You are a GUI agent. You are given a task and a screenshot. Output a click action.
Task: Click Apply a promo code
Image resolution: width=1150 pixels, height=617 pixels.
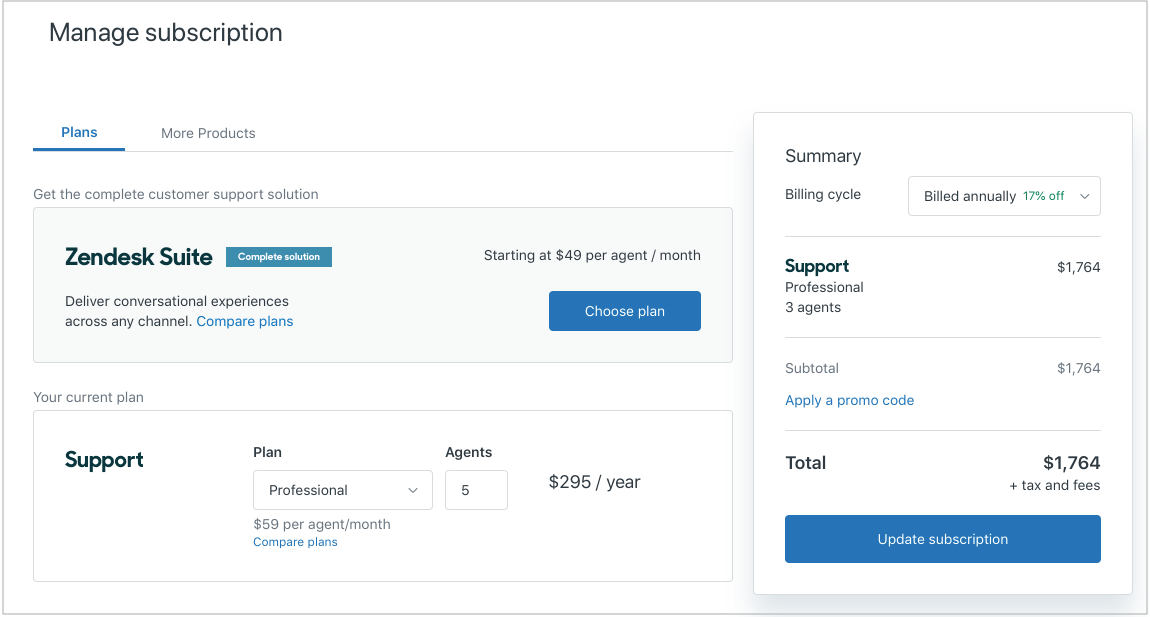[x=849, y=400]
